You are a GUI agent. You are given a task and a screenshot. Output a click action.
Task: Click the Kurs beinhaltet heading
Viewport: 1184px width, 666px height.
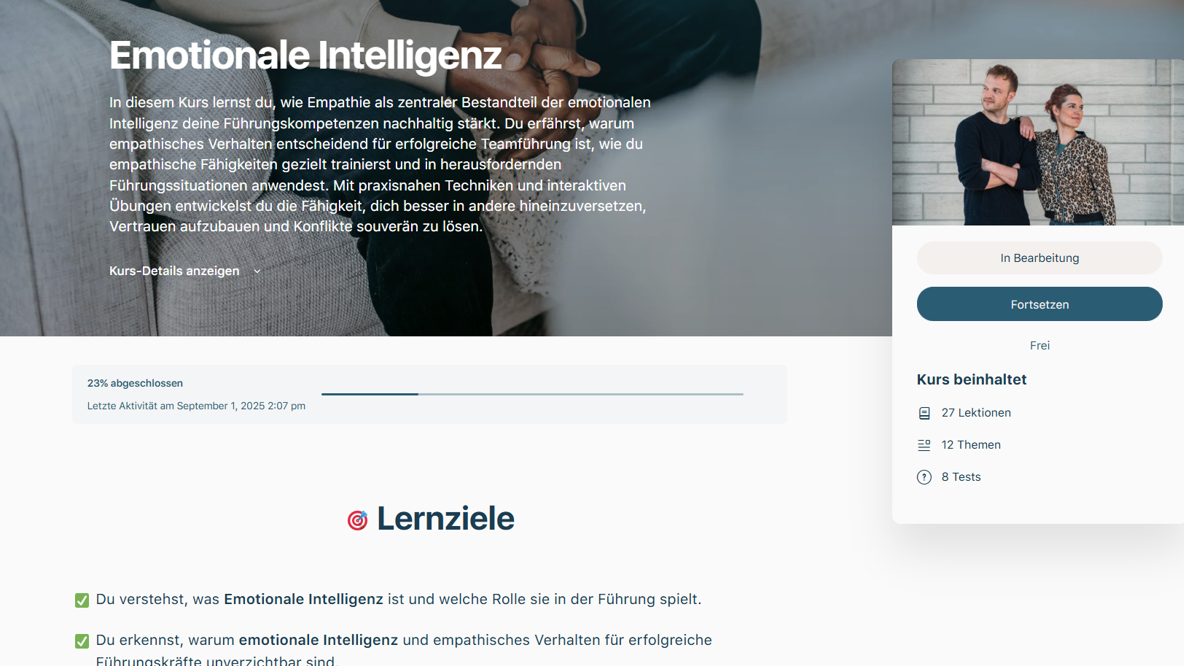click(972, 380)
